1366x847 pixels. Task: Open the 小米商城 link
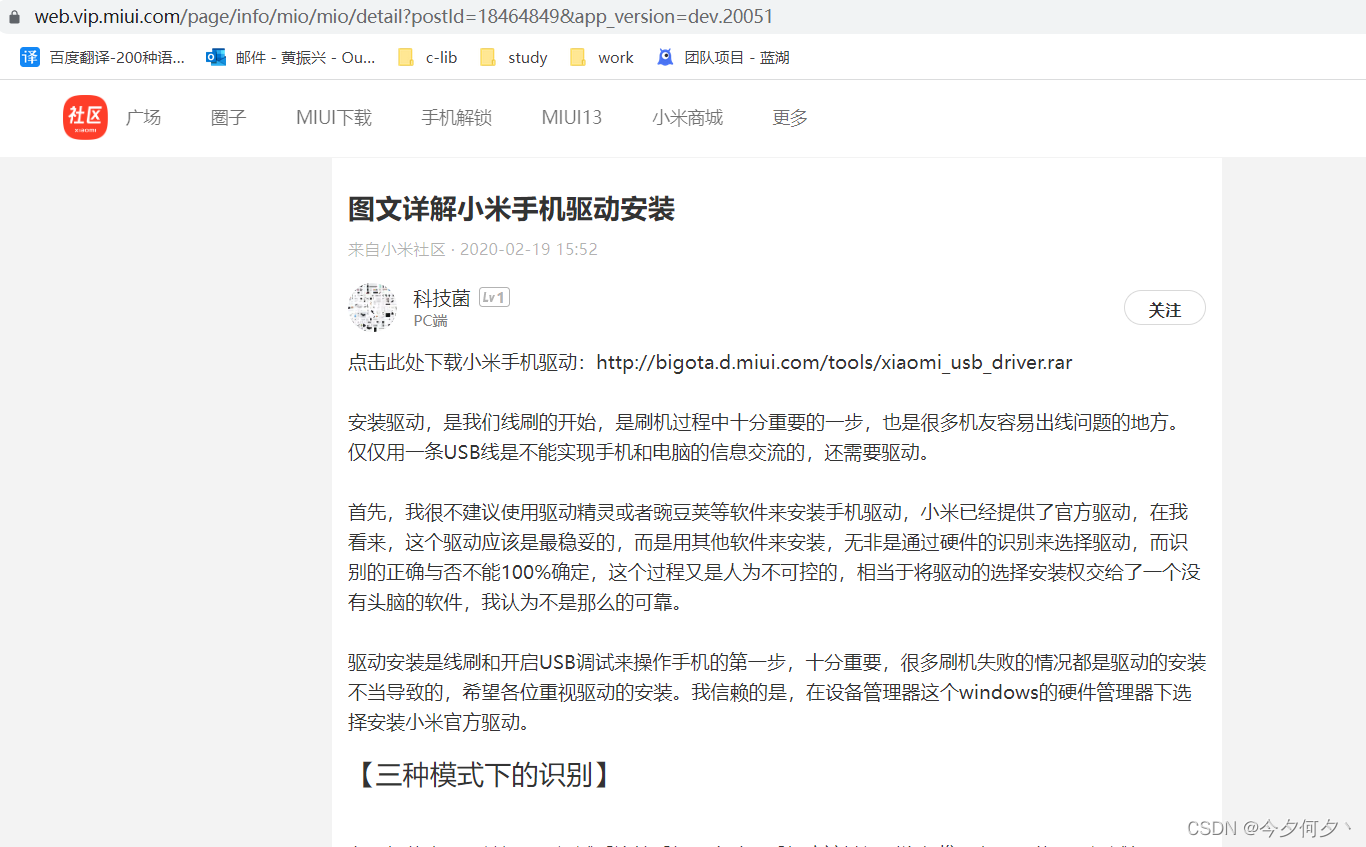click(687, 118)
